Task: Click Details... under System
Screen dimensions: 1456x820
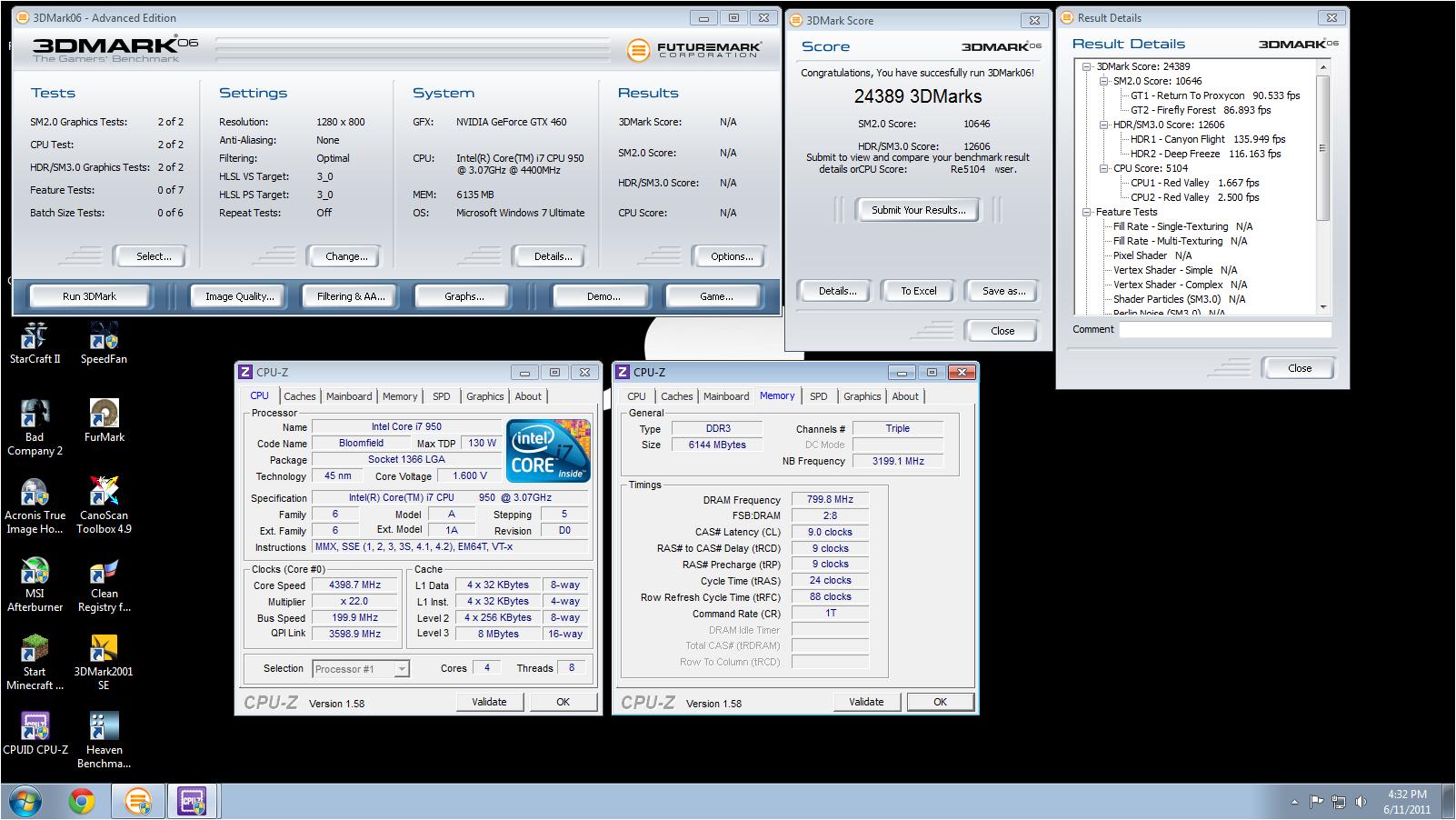Action: pyautogui.click(x=553, y=256)
